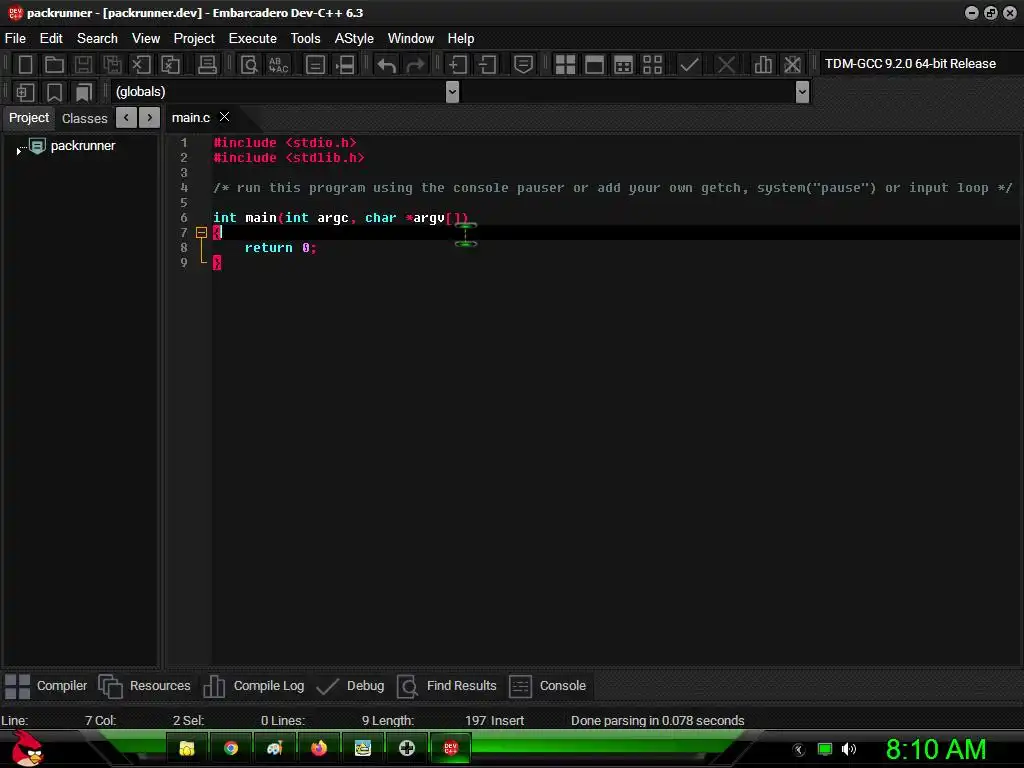1024x768 pixels.
Task: Click the Save file floppy icon
Action: tap(83, 64)
